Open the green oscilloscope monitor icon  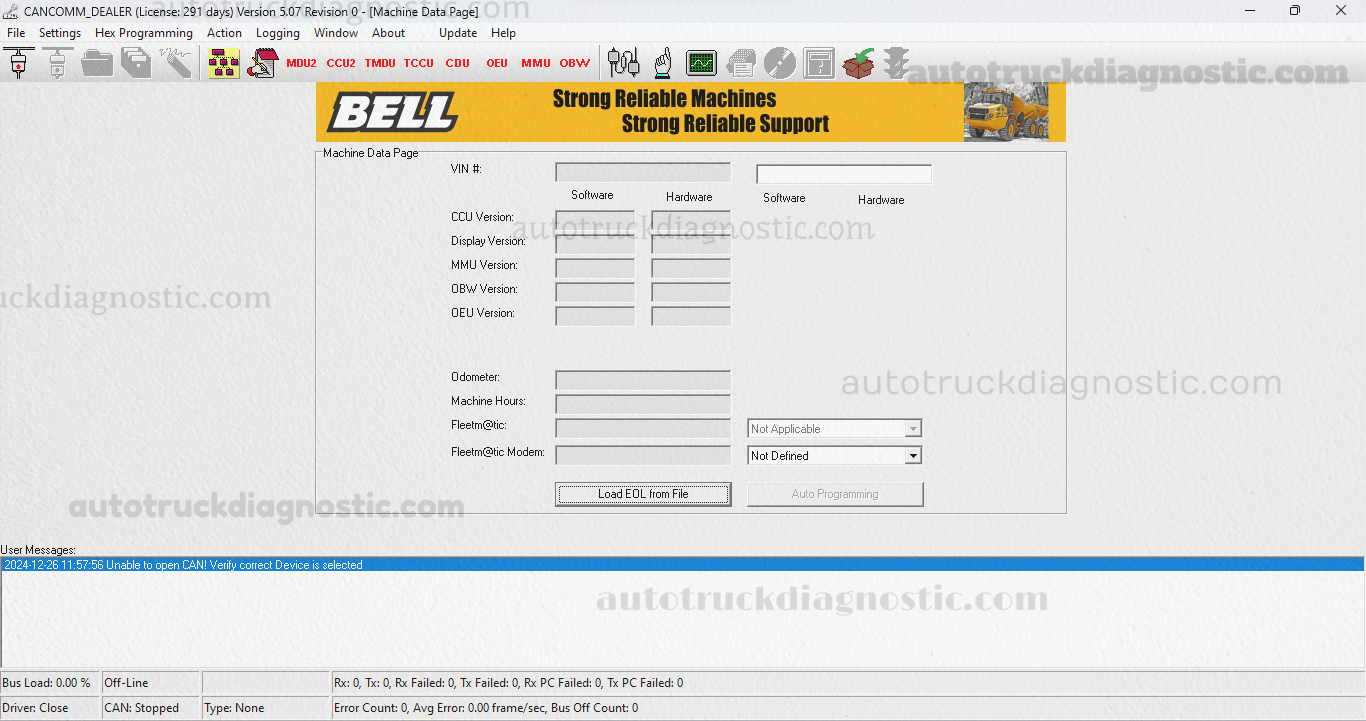[701, 63]
